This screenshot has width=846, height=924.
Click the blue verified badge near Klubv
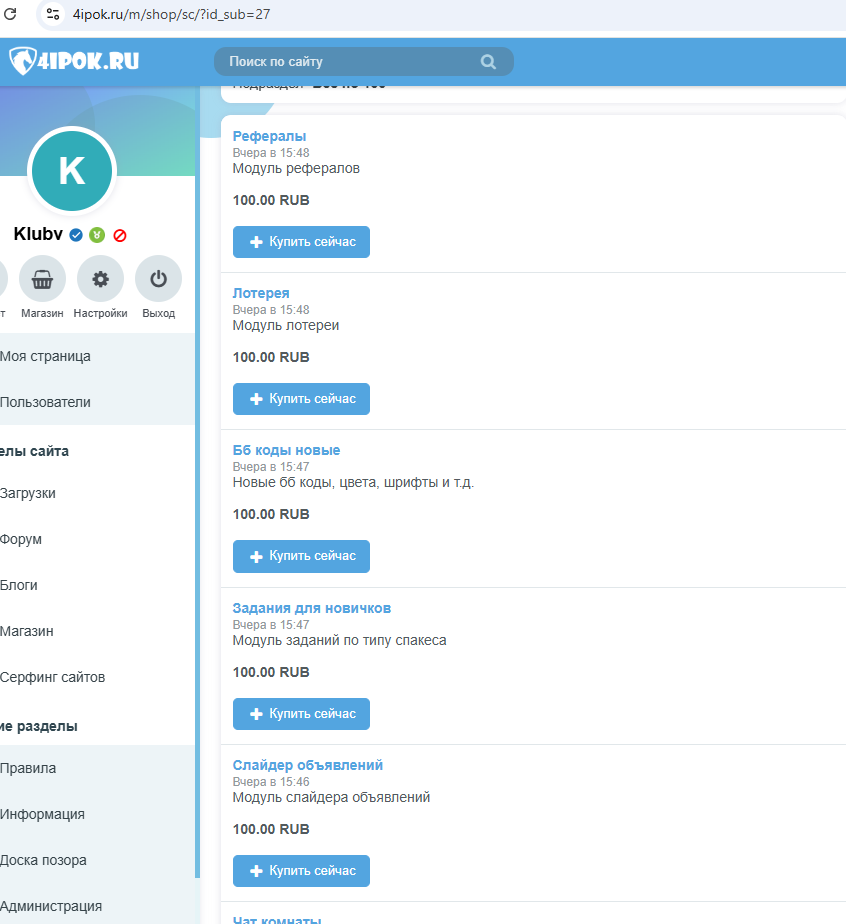coord(76,235)
